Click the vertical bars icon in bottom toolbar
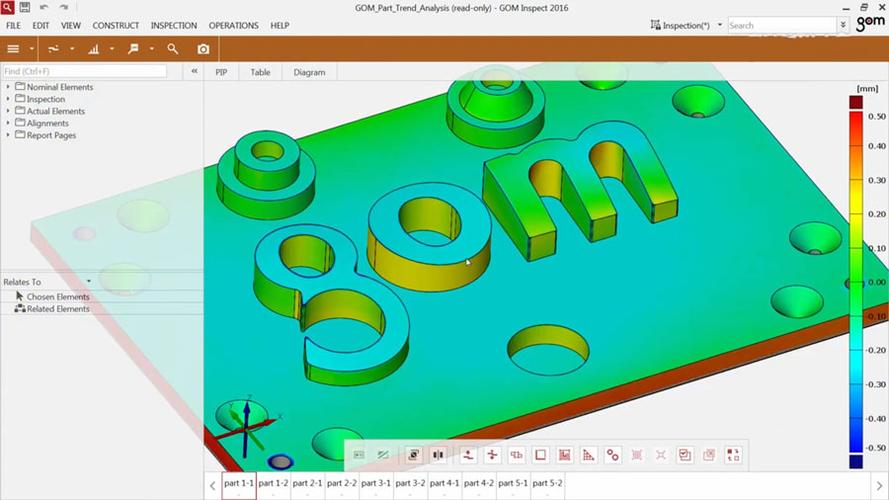 [438, 455]
